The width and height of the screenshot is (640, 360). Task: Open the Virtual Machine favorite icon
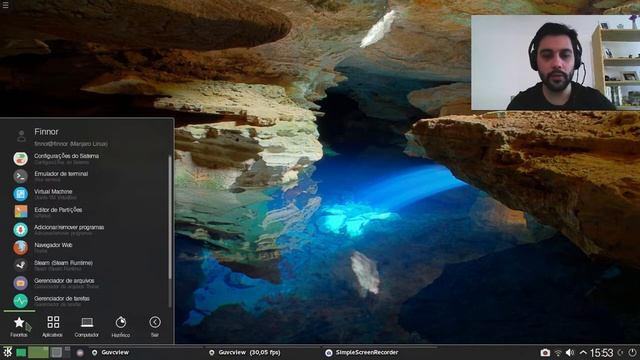[x=20, y=194]
